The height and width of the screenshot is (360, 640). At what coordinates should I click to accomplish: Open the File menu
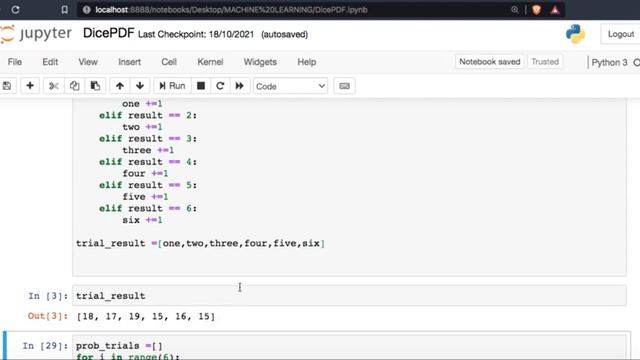point(15,62)
